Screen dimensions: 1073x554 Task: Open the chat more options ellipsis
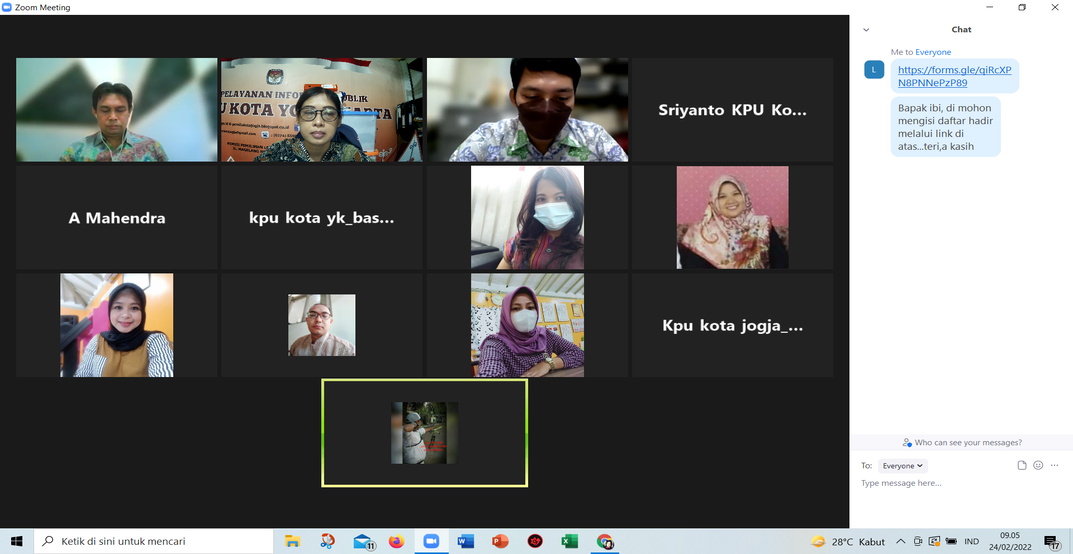[x=1054, y=466]
